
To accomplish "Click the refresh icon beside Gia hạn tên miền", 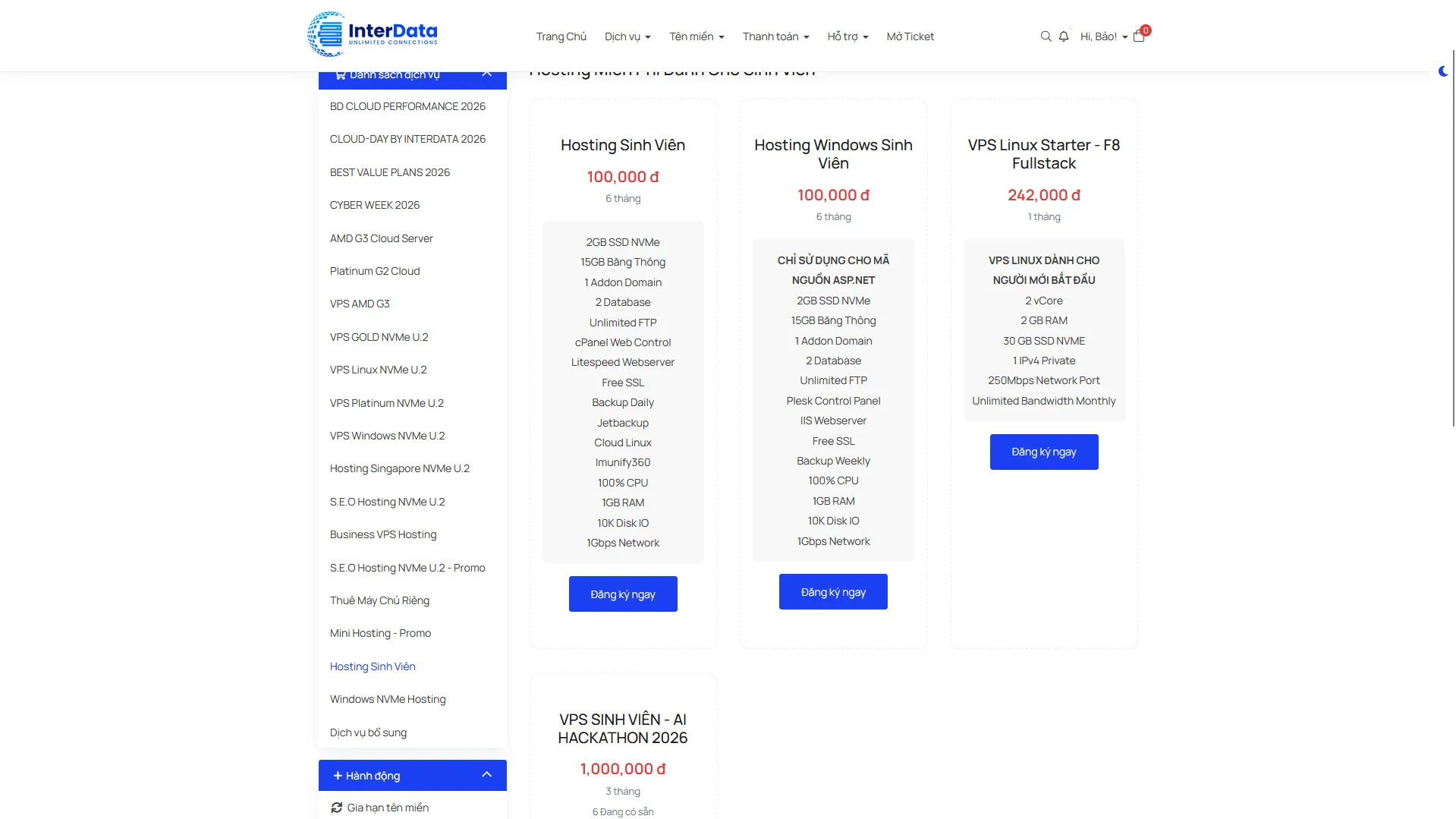I will pyautogui.click(x=337, y=808).
